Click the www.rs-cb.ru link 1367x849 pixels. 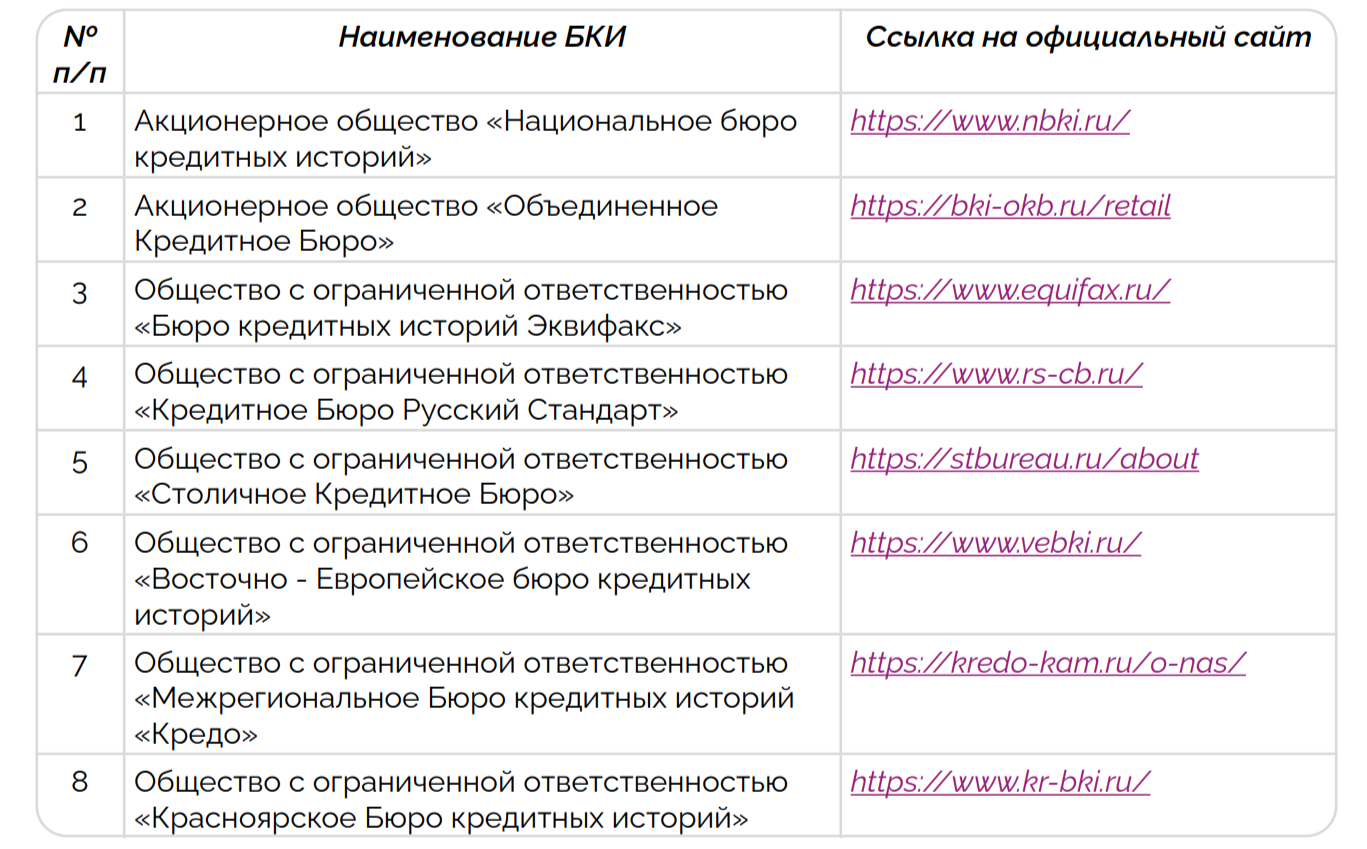click(x=996, y=375)
